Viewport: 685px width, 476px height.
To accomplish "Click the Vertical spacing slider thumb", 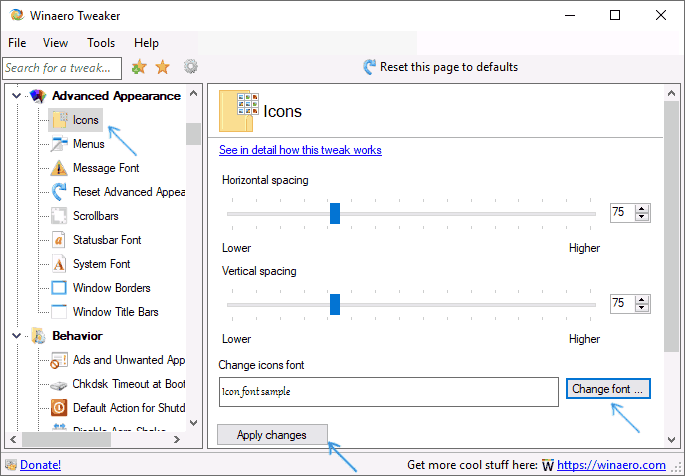I will pos(335,304).
